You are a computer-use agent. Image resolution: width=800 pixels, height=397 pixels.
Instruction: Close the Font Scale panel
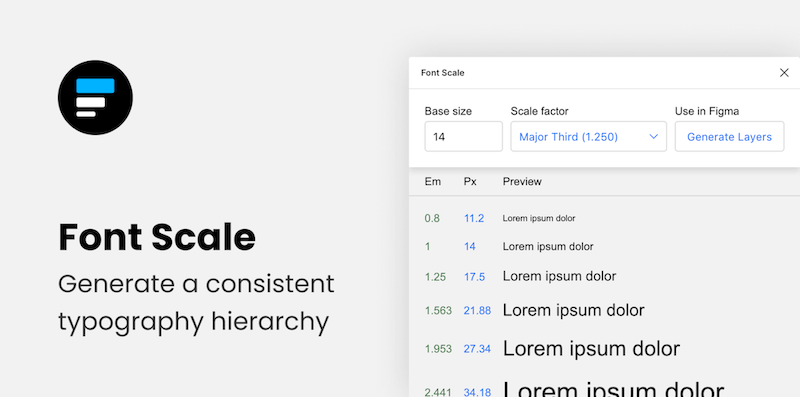tap(784, 73)
